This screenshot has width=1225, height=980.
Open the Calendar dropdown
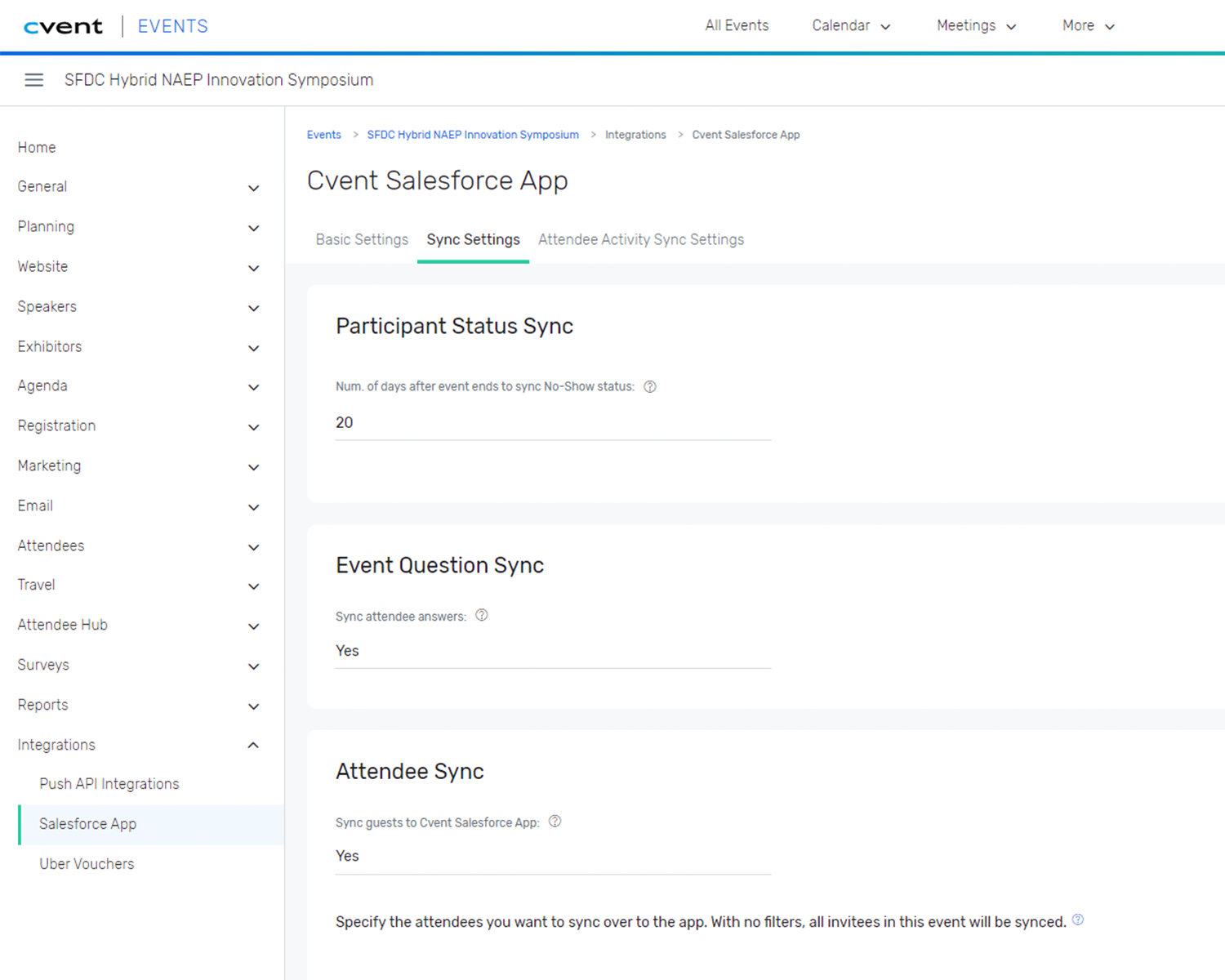coord(852,25)
